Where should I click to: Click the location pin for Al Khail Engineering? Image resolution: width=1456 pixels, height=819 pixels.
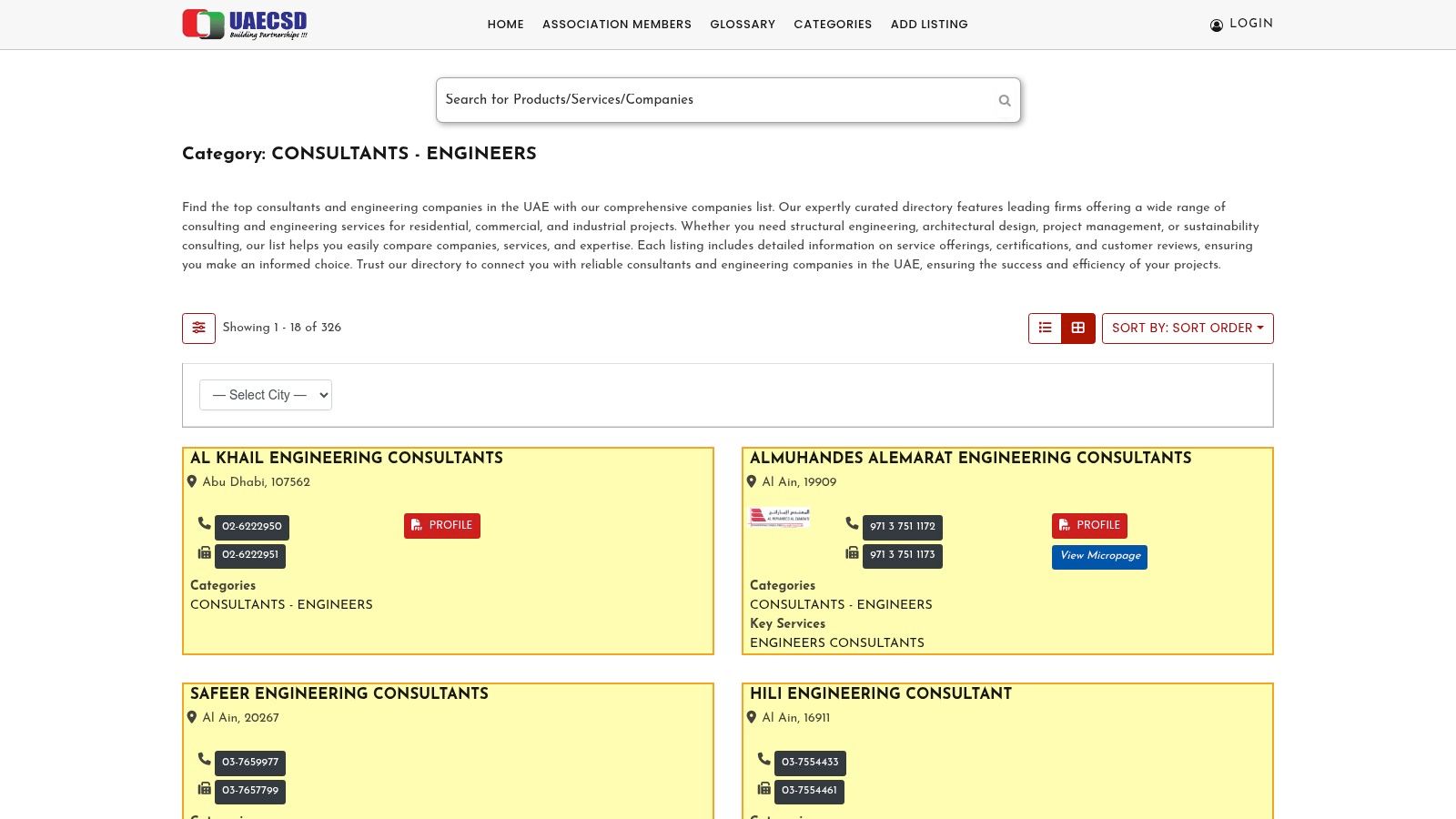(192, 482)
